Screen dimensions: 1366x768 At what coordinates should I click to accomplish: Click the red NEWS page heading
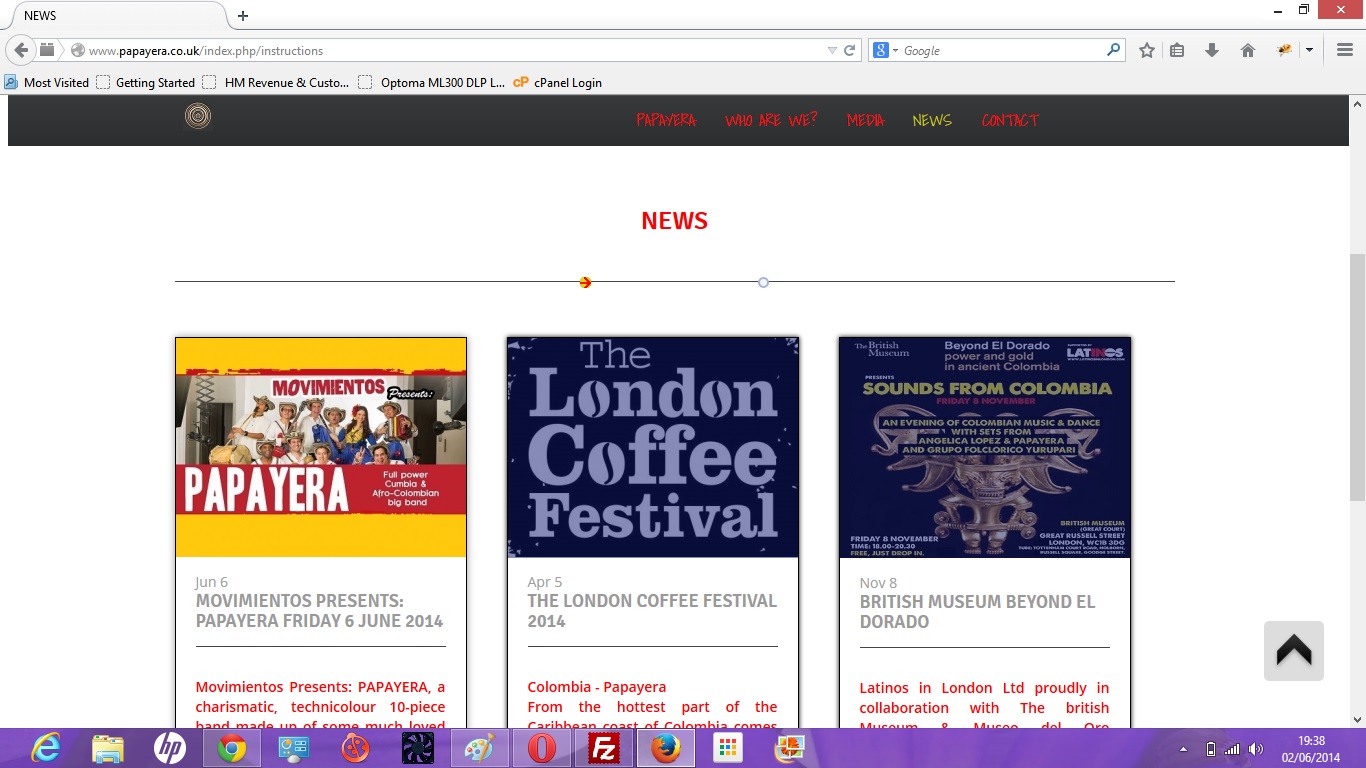(x=675, y=221)
